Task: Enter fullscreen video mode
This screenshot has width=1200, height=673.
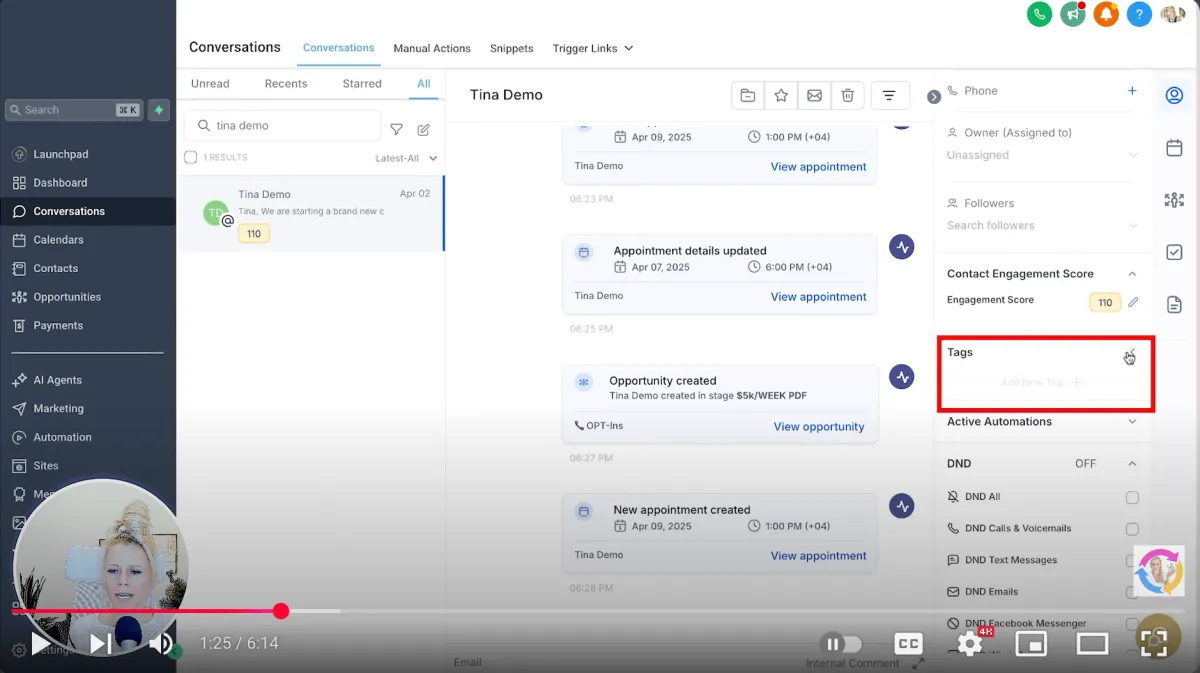Action: click(1153, 644)
